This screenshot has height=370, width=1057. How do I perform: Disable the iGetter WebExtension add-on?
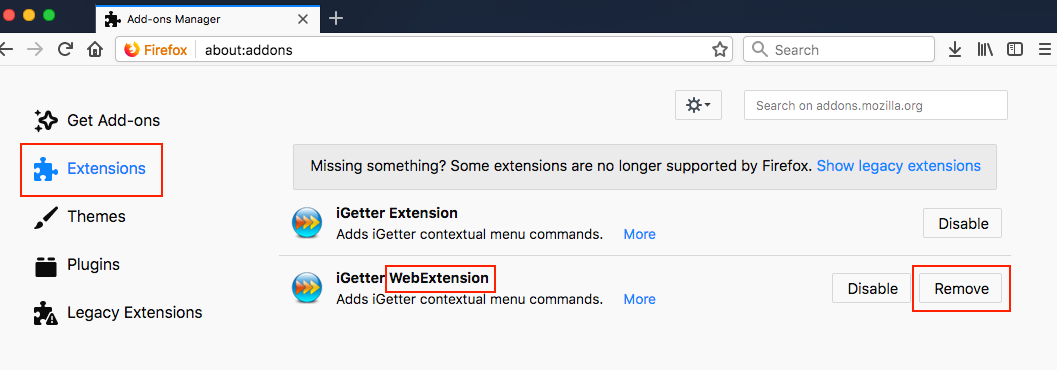coord(872,288)
